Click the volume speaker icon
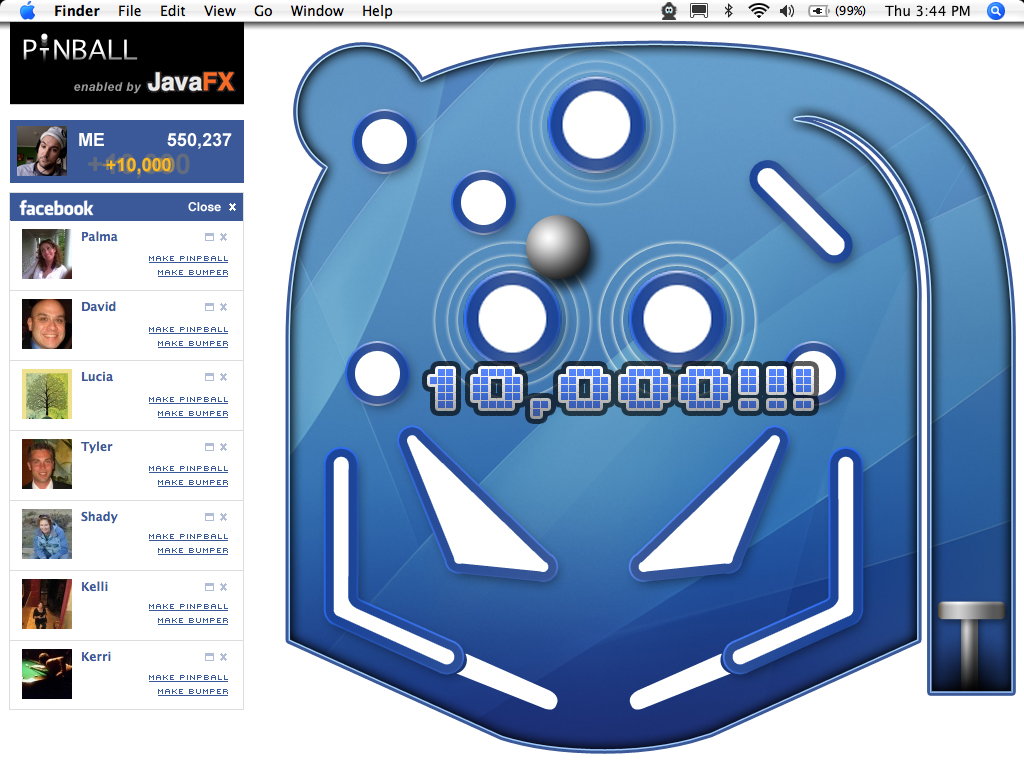This screenshot has height=768, width=1024. pyautogui.click(x=787, y=11)
